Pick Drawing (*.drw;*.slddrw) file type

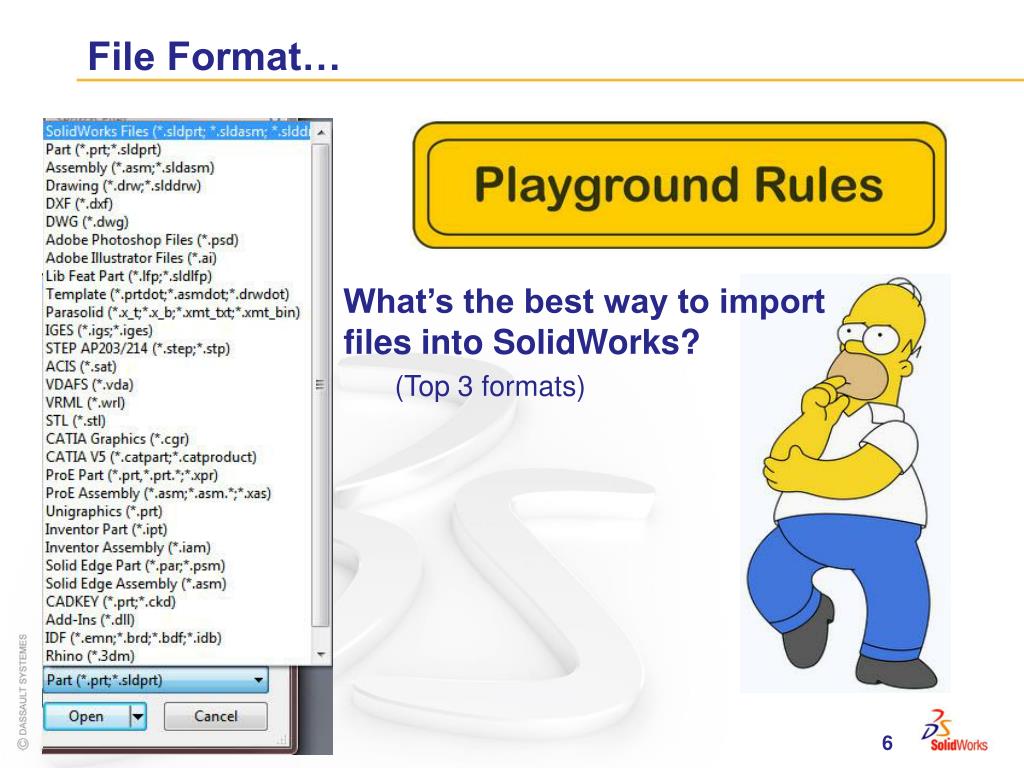pyautogui.click(x=178, y=185)
